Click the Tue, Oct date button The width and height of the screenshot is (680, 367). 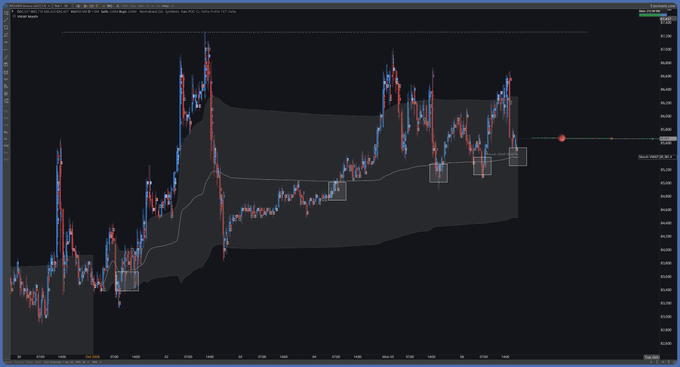pyautogui.click(x=651, y=357)
